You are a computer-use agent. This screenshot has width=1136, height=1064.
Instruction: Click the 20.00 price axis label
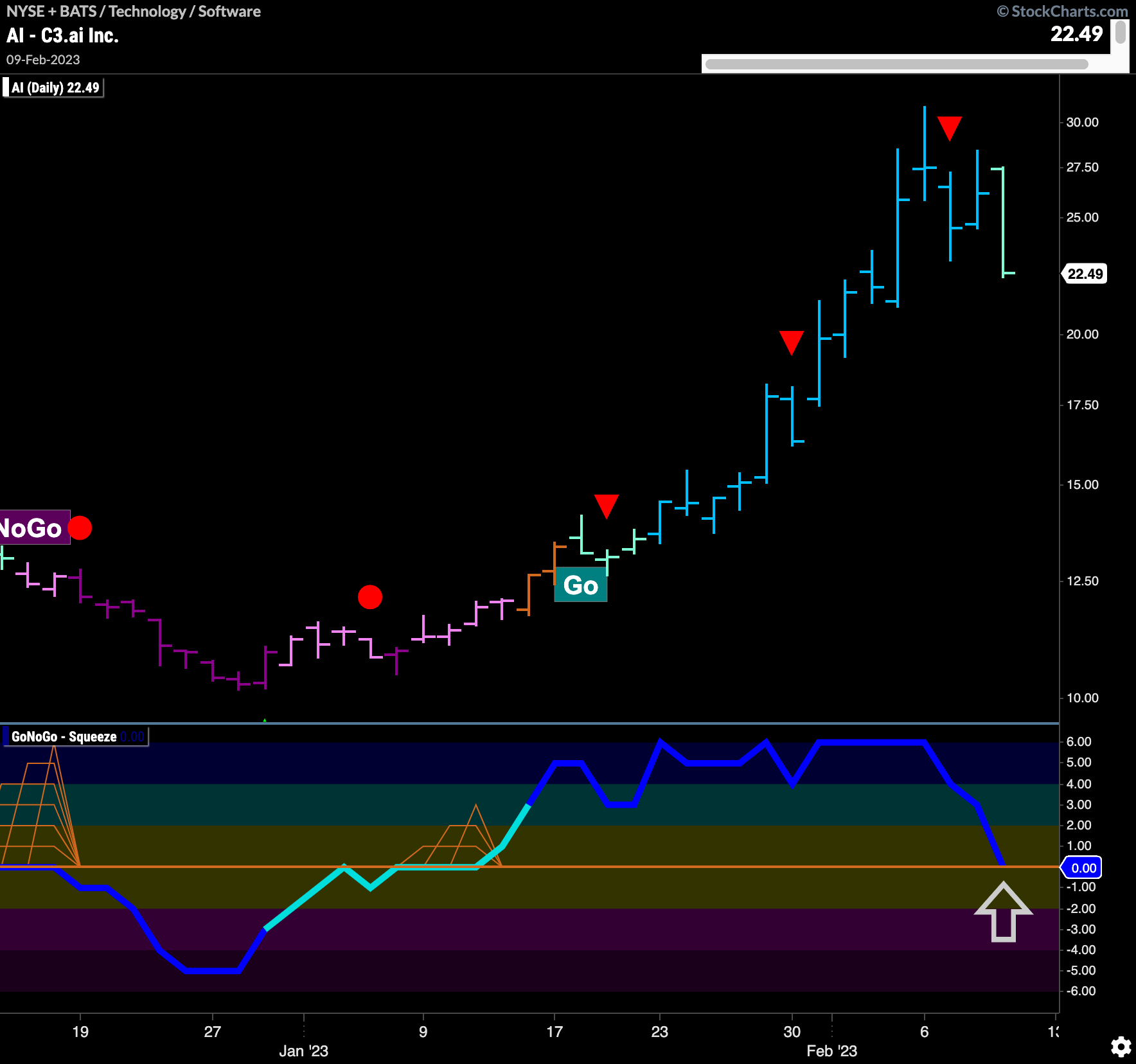1083,334
